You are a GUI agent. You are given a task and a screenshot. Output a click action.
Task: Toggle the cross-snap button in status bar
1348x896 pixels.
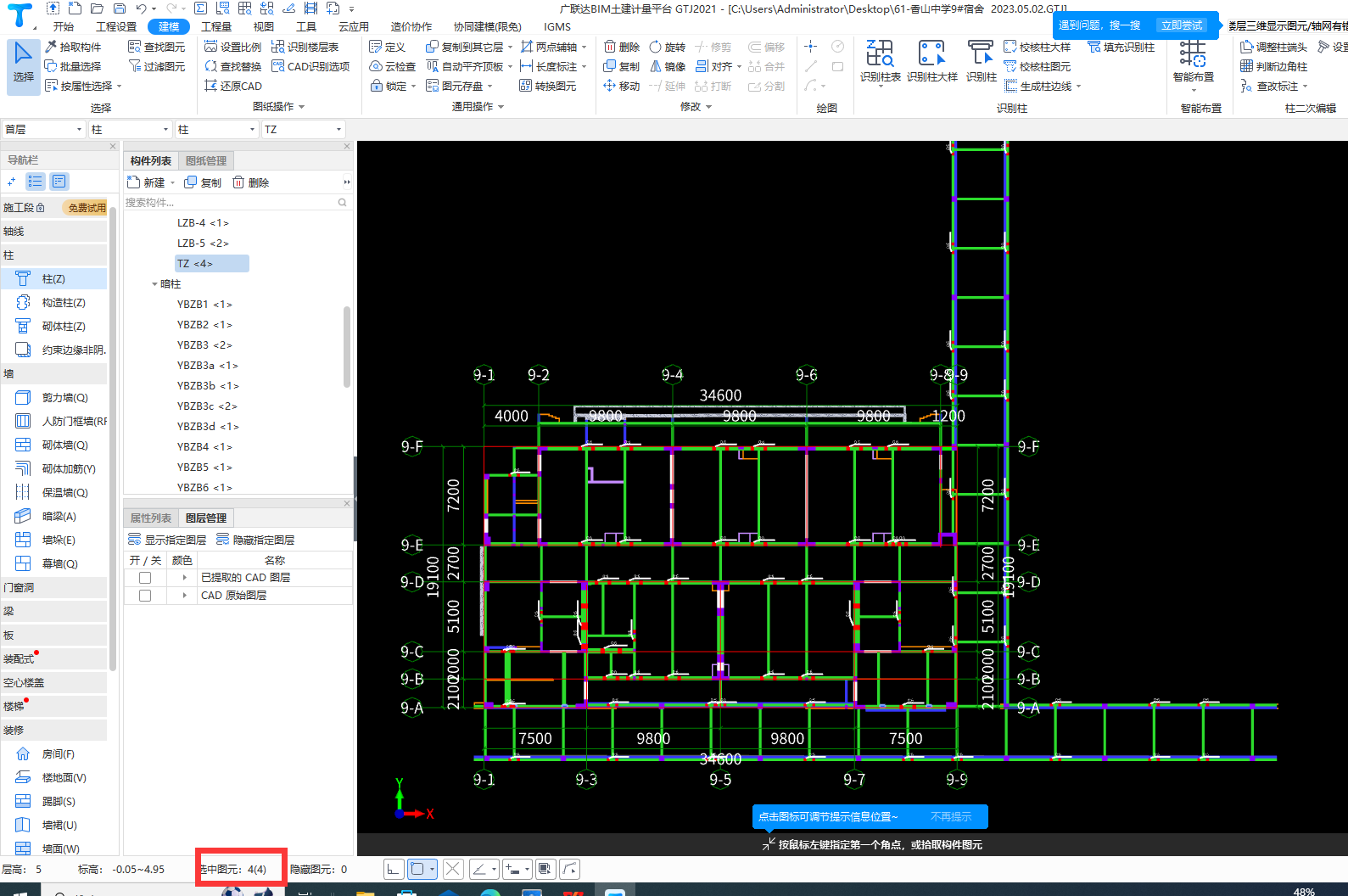453,869
